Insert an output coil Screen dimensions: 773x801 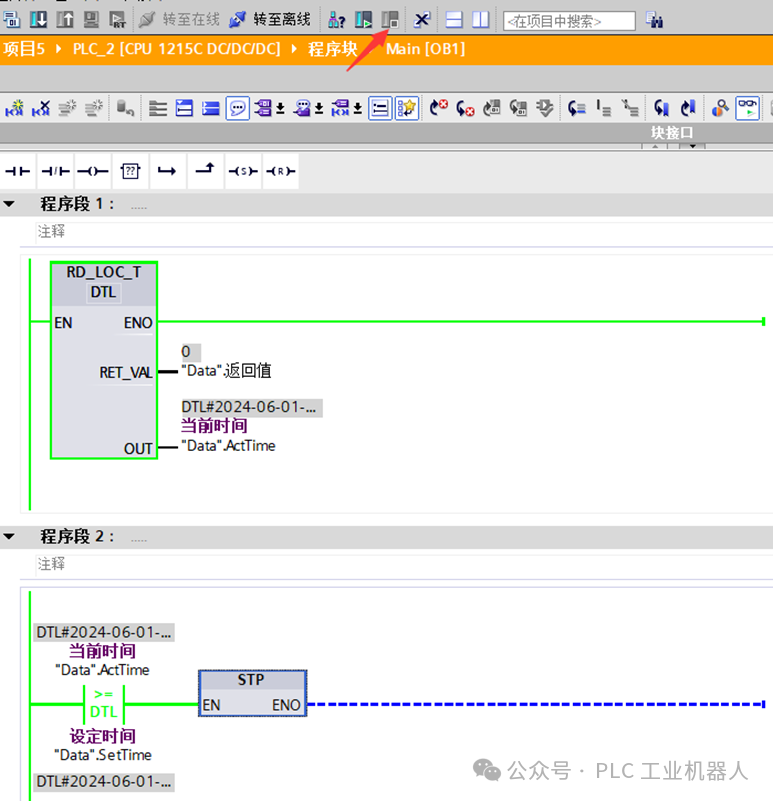[x=92, y=171]
